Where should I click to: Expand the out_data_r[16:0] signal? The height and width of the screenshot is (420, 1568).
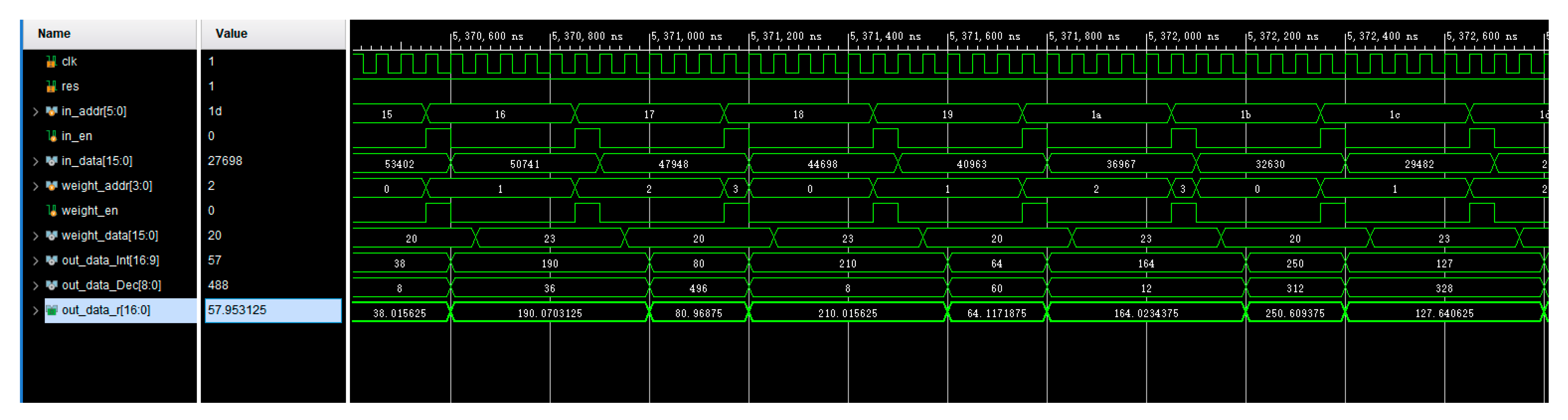[x=35, y=311]
